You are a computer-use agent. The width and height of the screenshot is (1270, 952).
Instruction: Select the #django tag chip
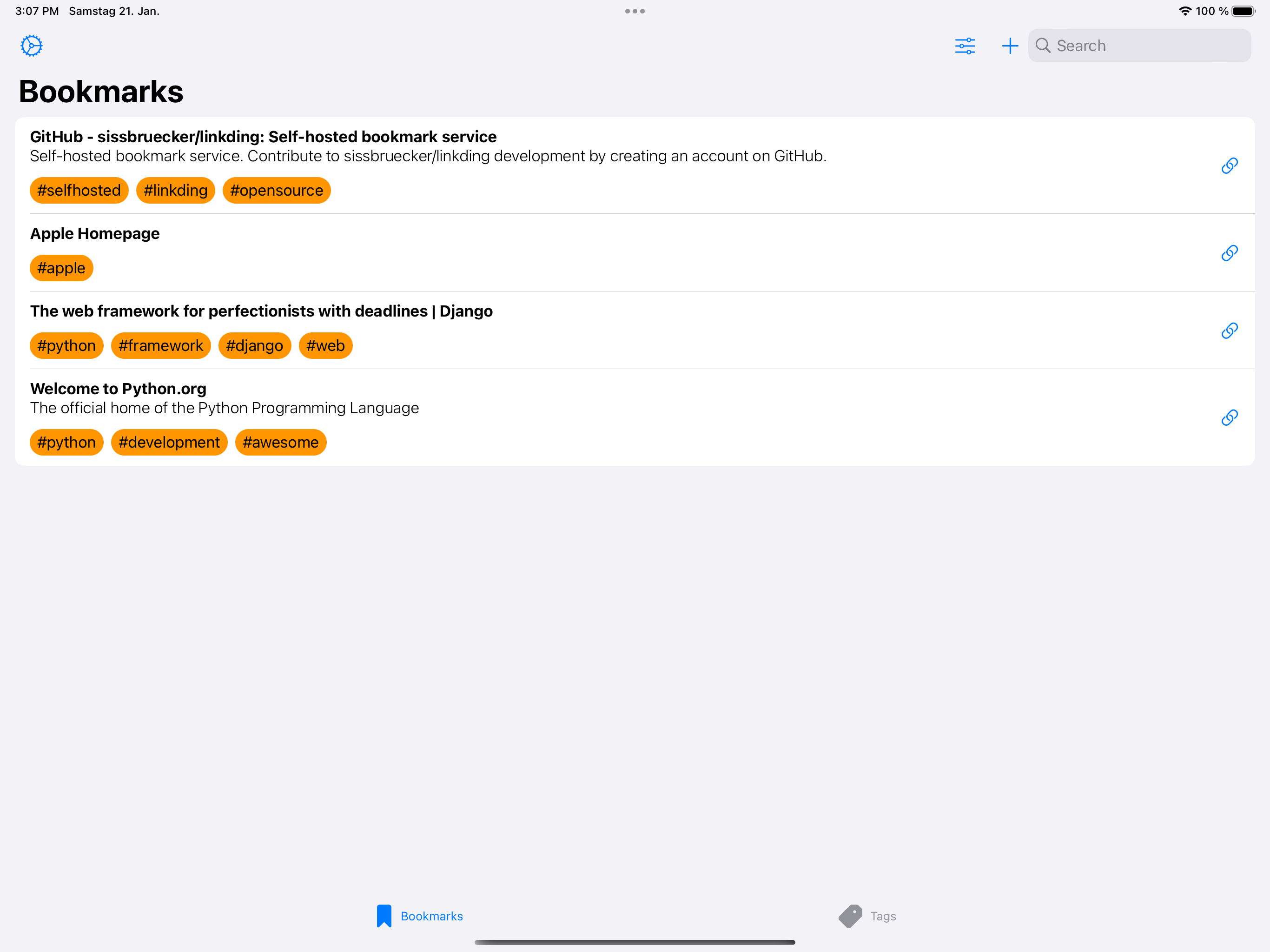point(254,346)
